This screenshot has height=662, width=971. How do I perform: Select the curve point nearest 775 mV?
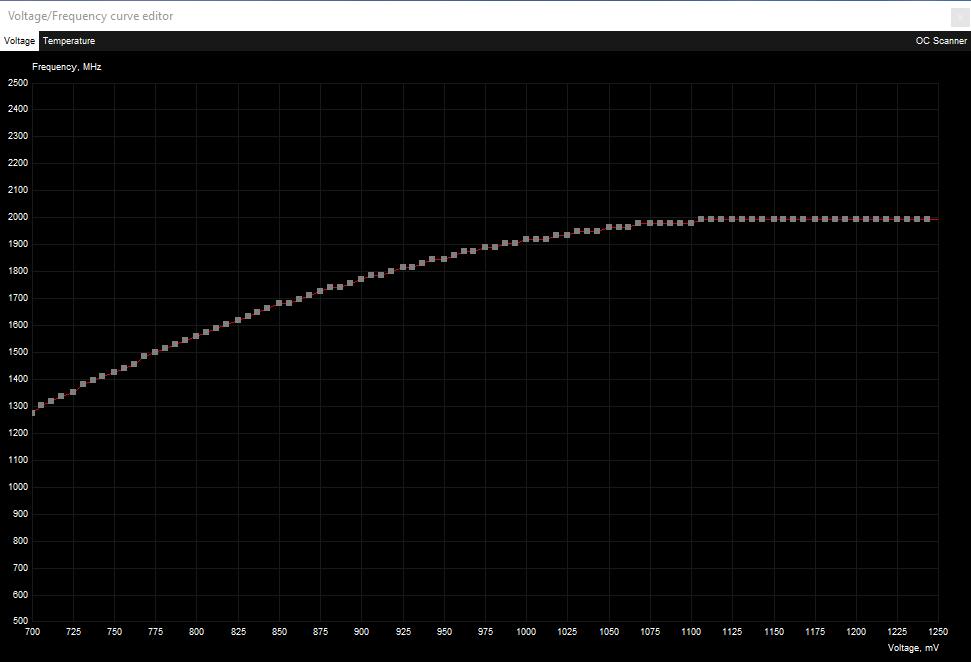[155, 353]
